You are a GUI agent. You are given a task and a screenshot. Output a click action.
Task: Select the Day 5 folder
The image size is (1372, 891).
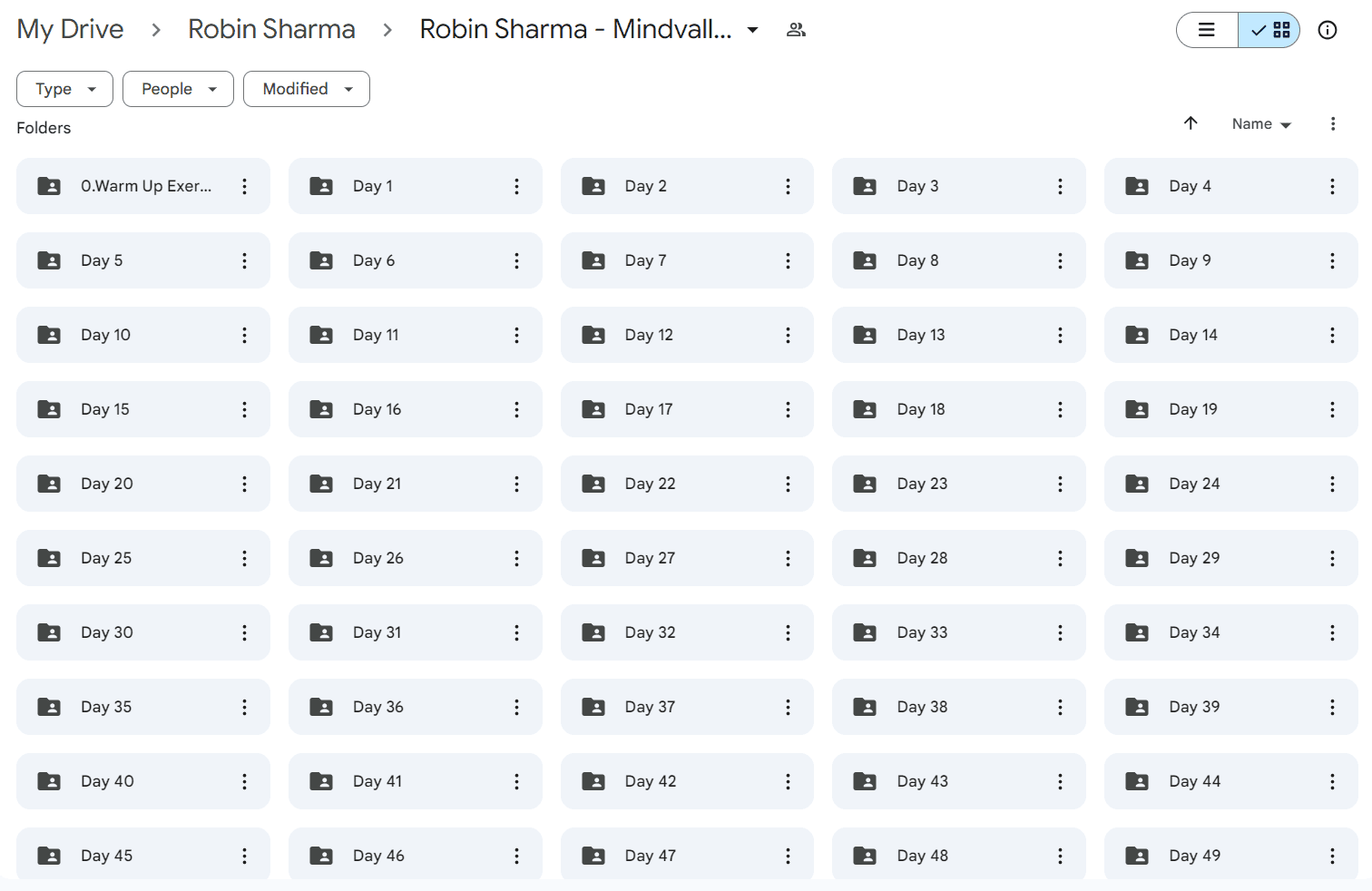click(x=143, y=260)
